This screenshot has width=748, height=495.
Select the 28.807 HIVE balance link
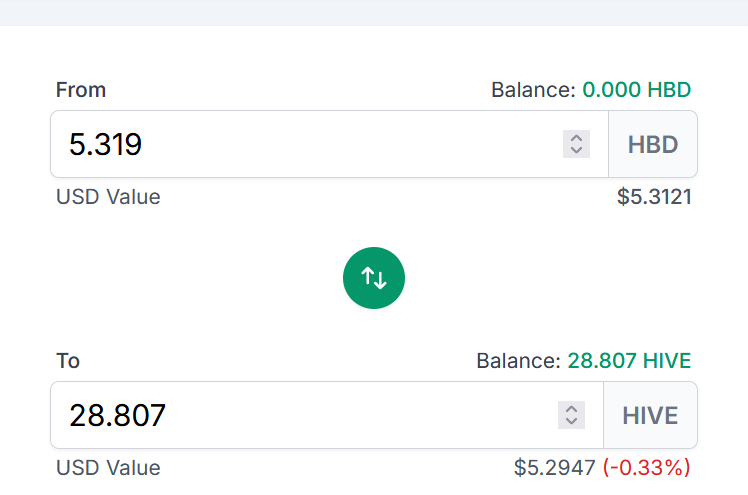(629, 361)
